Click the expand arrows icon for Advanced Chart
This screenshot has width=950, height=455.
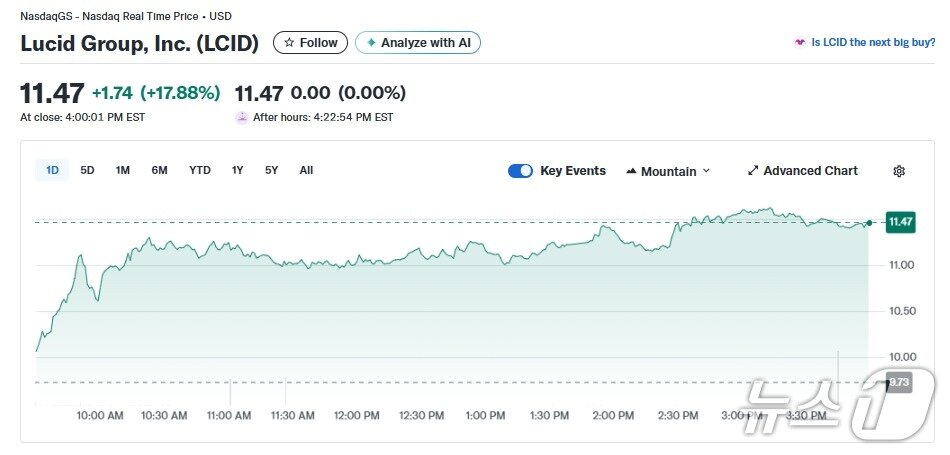click(x=753, y=171)
